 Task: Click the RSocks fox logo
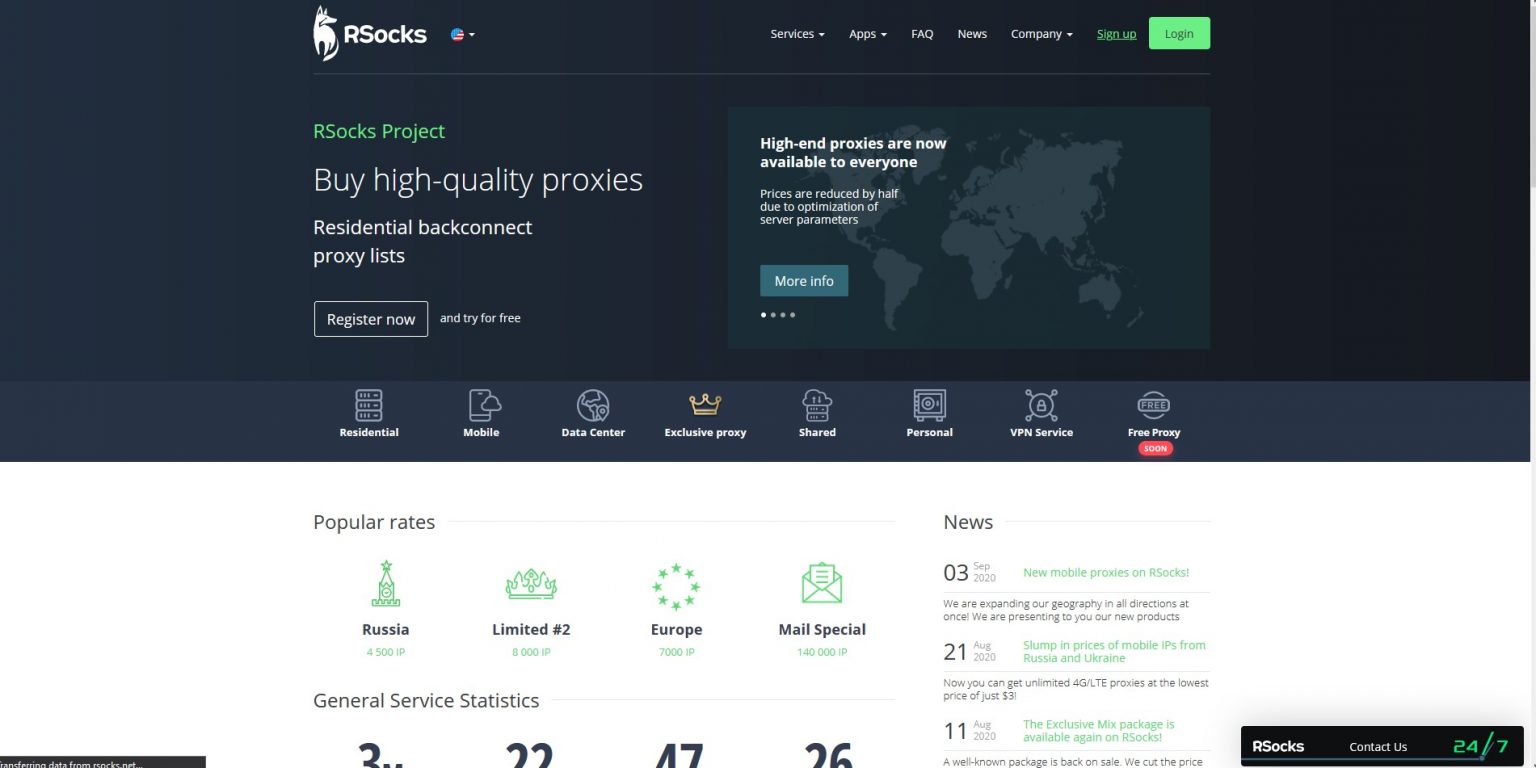(325, 32)
